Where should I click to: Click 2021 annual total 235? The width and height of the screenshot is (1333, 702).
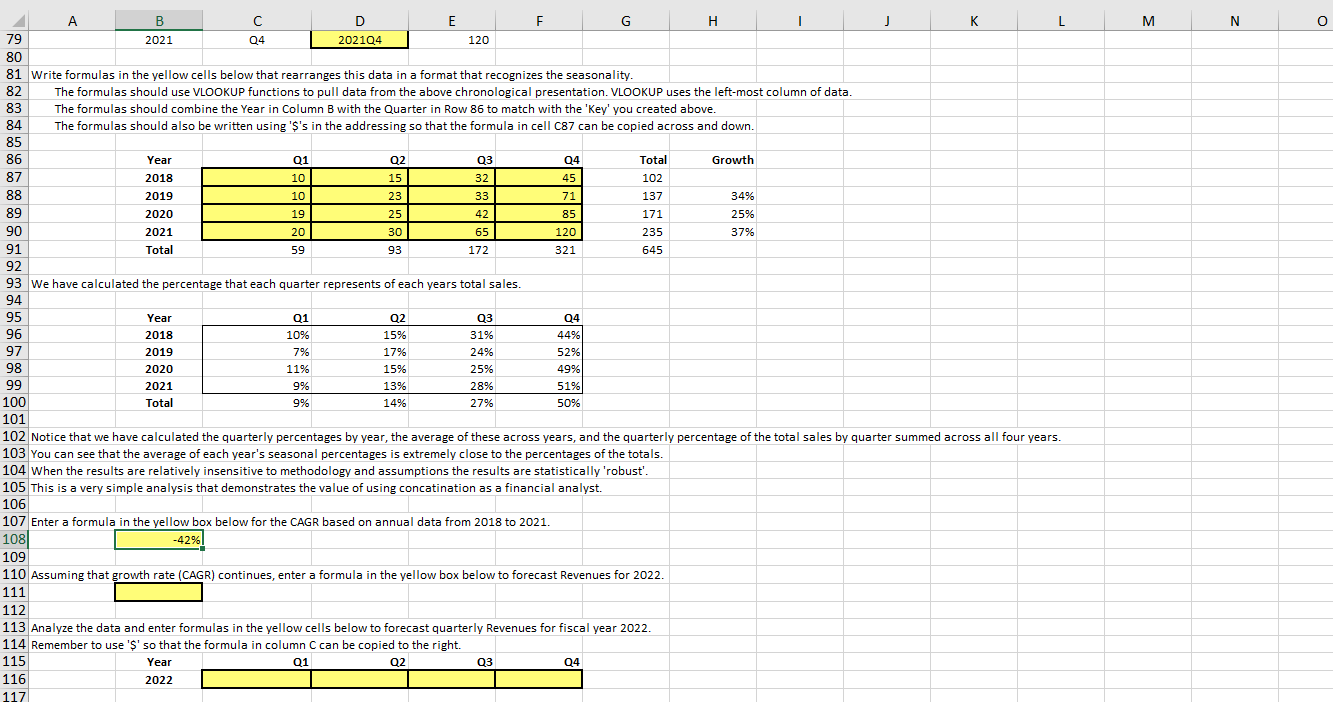(651, 232)
